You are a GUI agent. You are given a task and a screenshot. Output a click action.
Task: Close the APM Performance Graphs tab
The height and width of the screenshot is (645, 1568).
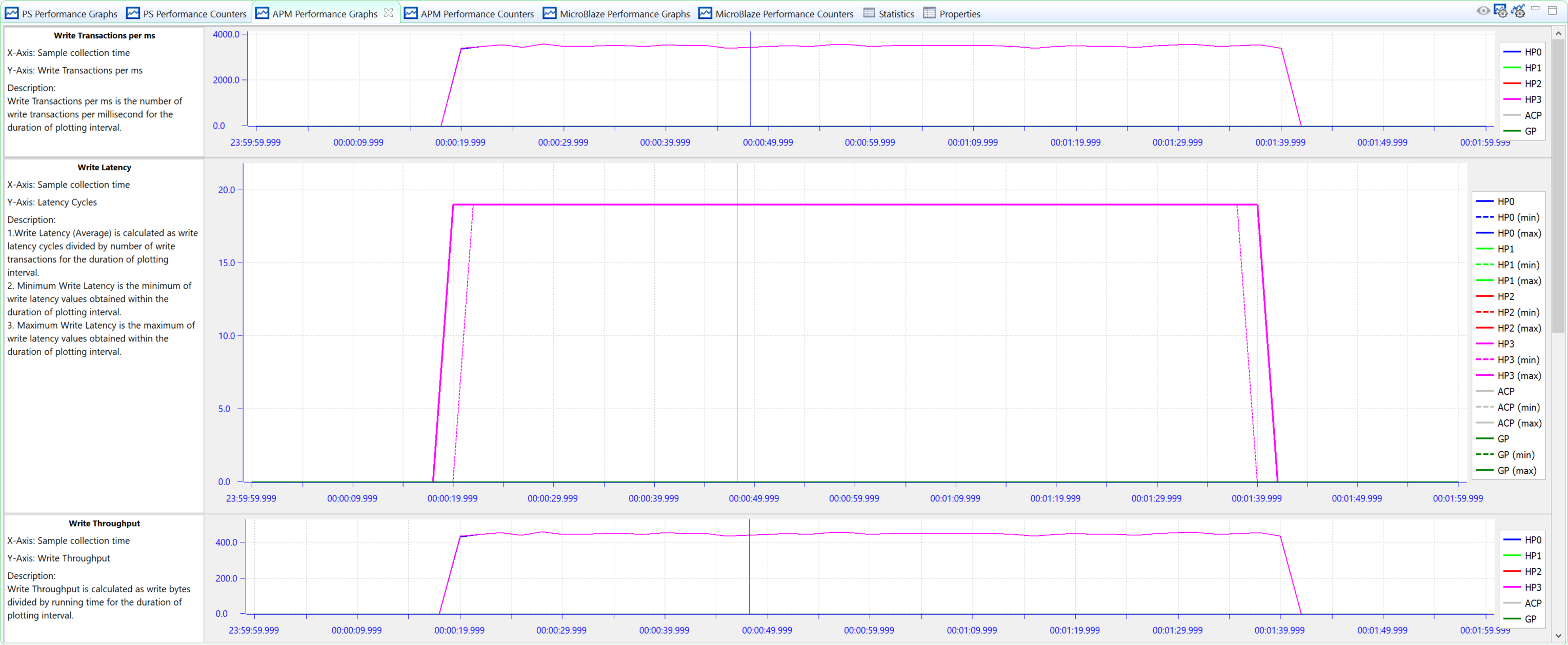(x=388, y=13)
